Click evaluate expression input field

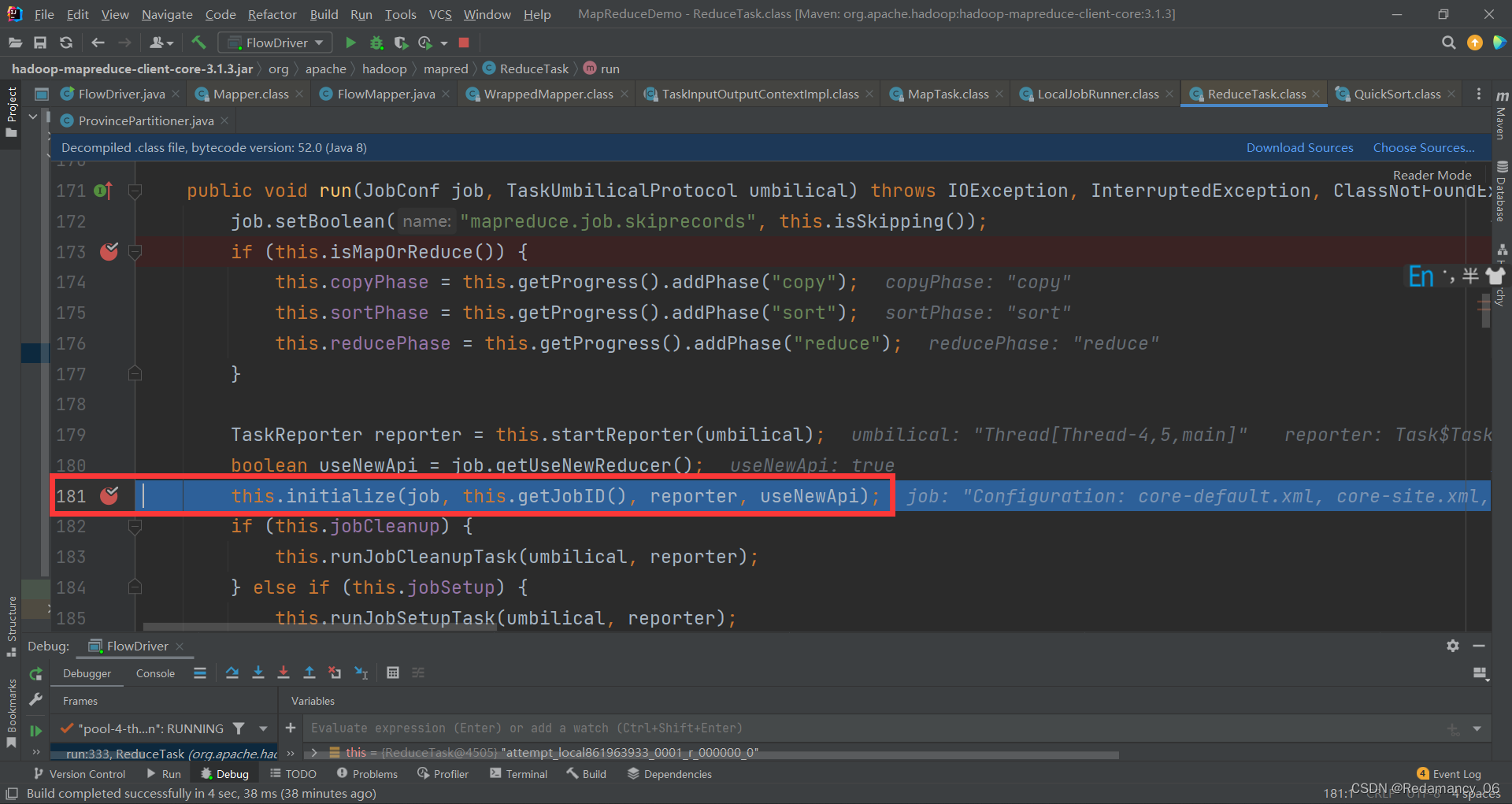point(874,728)
